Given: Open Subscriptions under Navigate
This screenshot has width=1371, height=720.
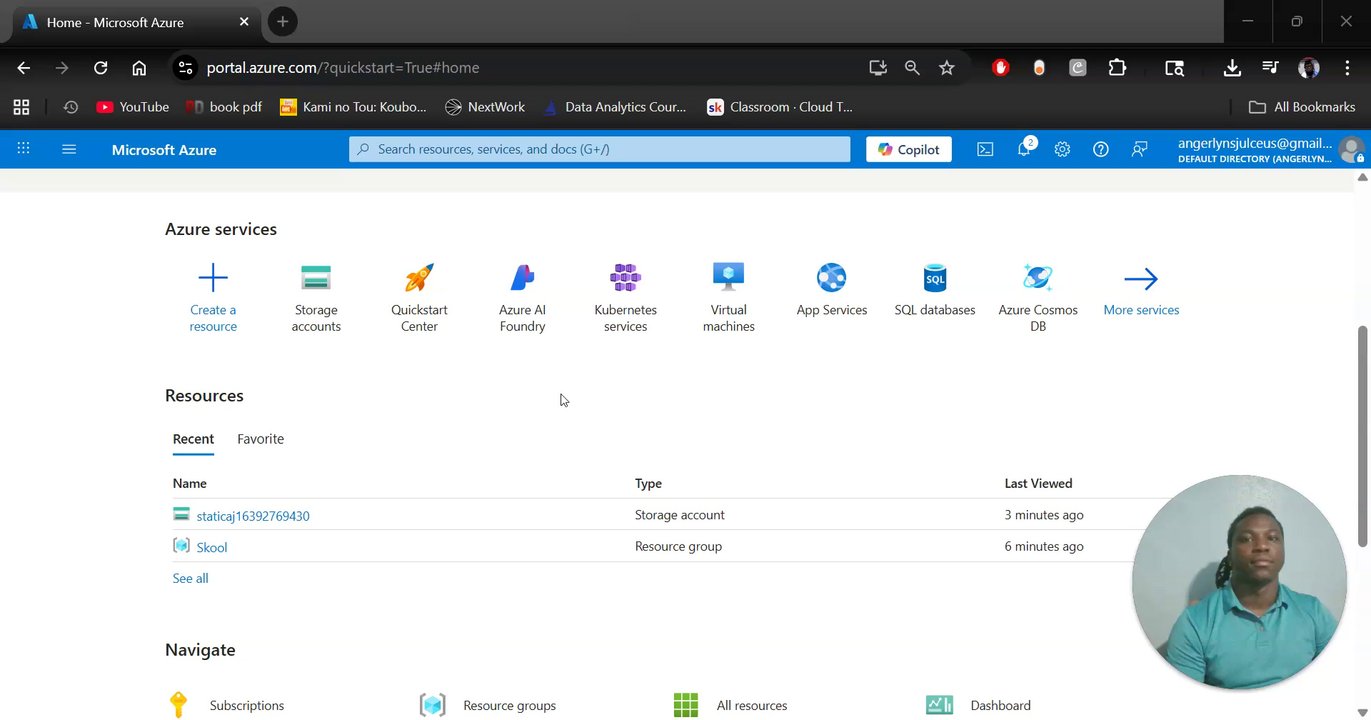Looking at the screenshot, I should [x=247, y=705].
